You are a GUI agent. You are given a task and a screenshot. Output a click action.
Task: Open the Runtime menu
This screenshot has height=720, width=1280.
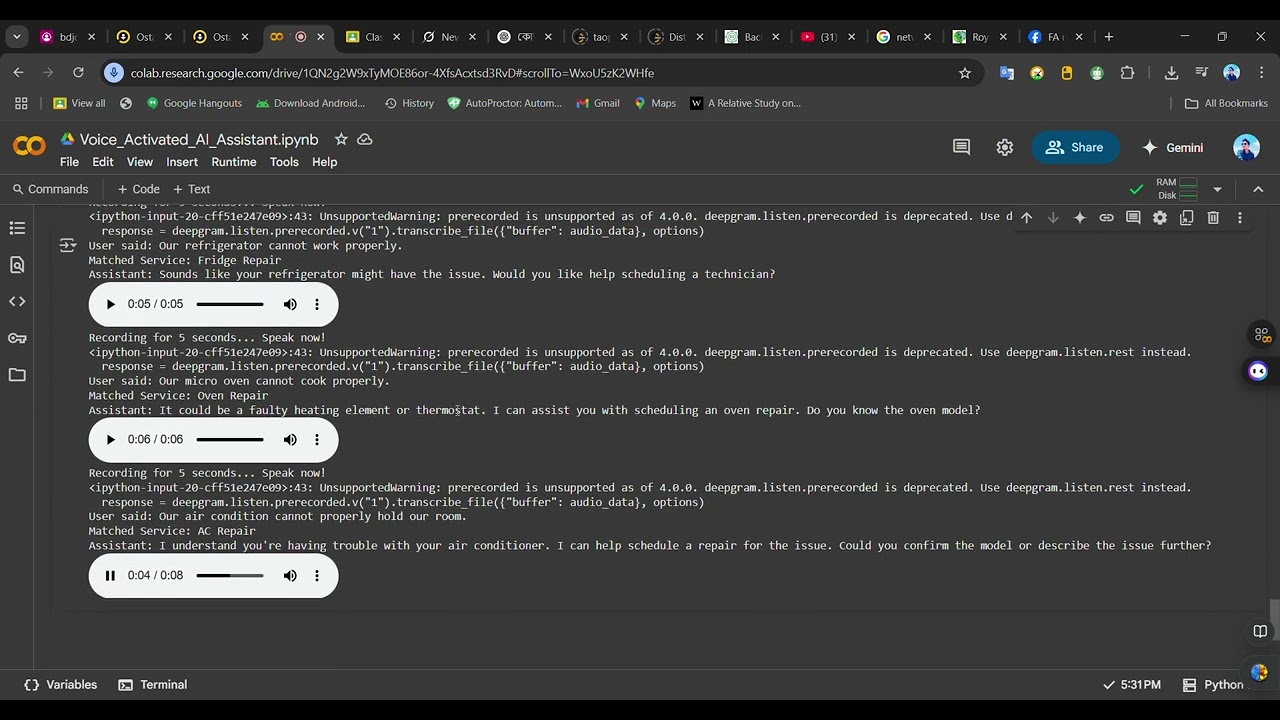click(234, 162)
